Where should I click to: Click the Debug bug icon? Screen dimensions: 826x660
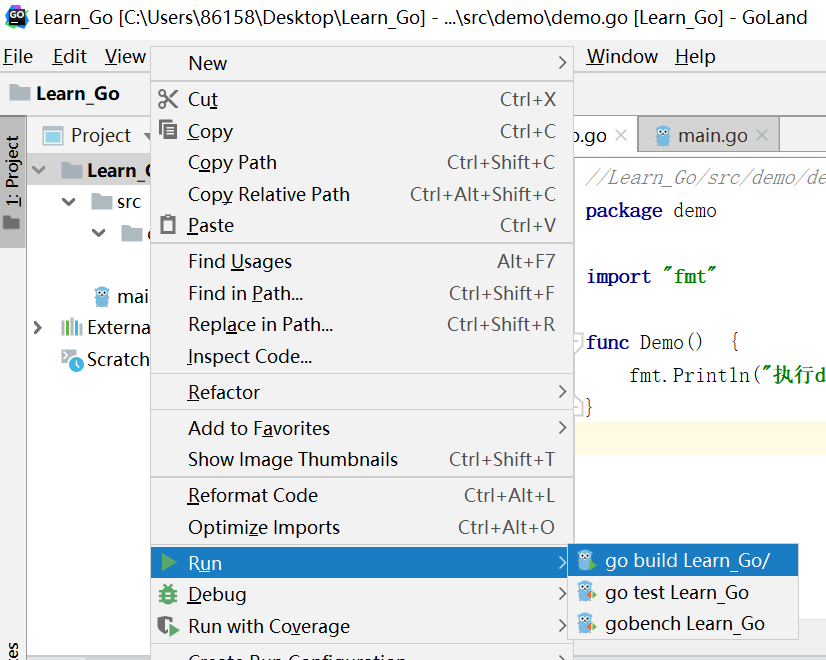point(168,594)
